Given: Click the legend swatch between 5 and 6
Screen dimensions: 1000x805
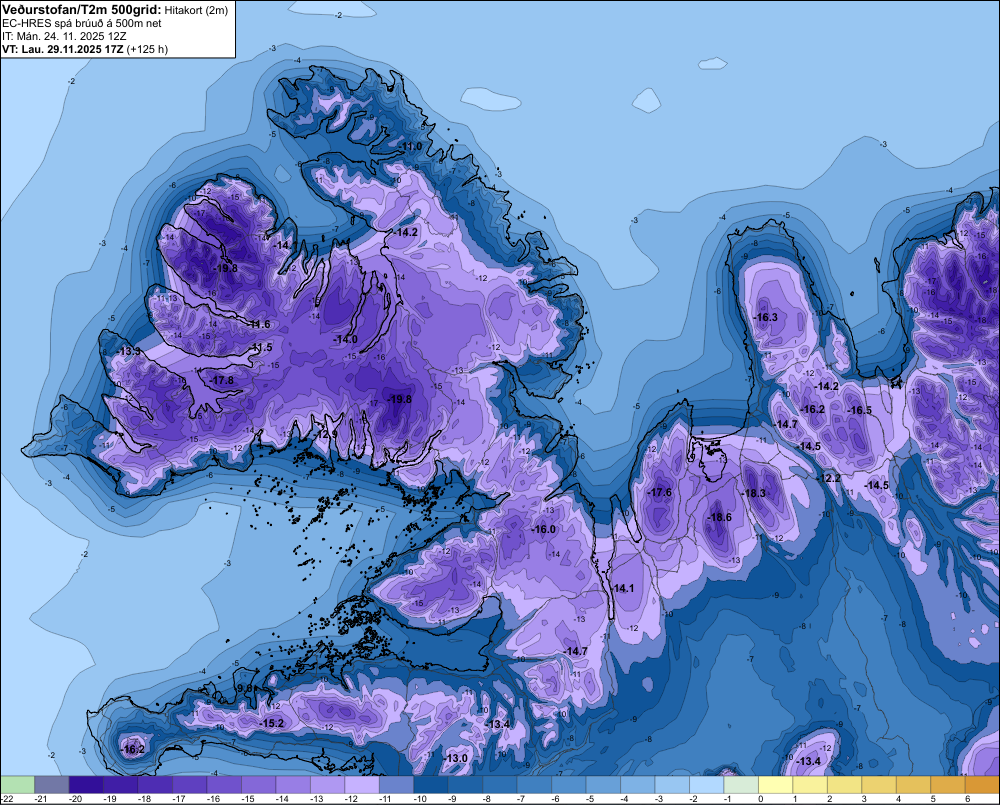Looking at the screenshot, I should pyautogui.click(x=947, y=784).
